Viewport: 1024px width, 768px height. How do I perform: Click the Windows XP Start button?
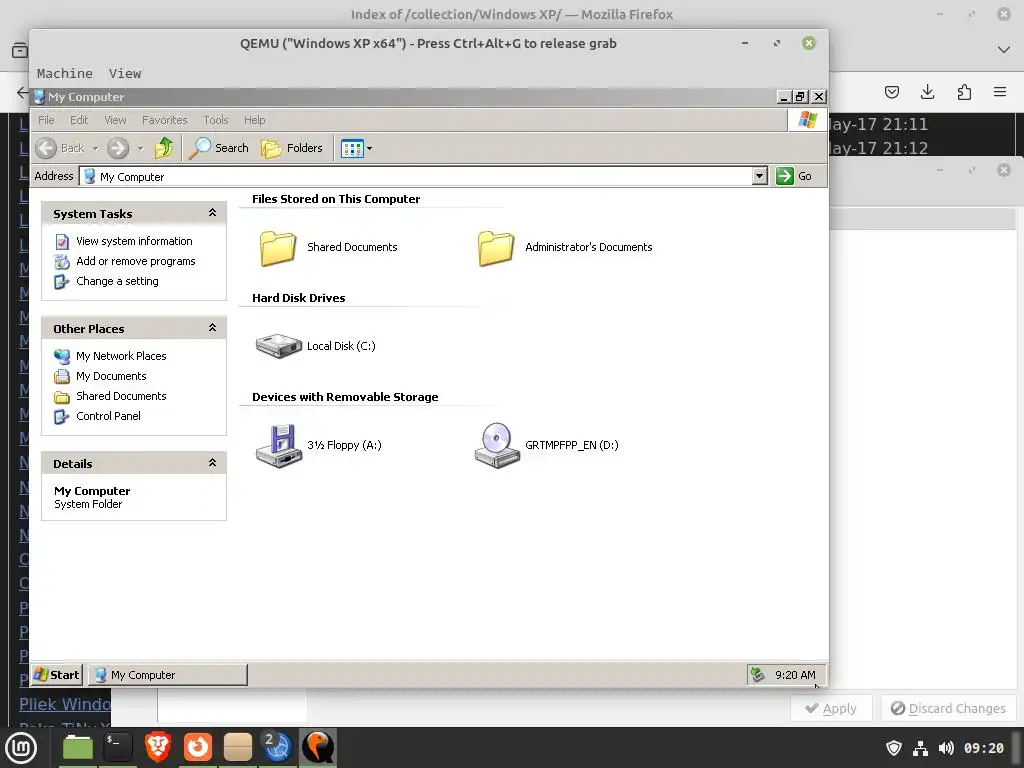pos(57,675)
